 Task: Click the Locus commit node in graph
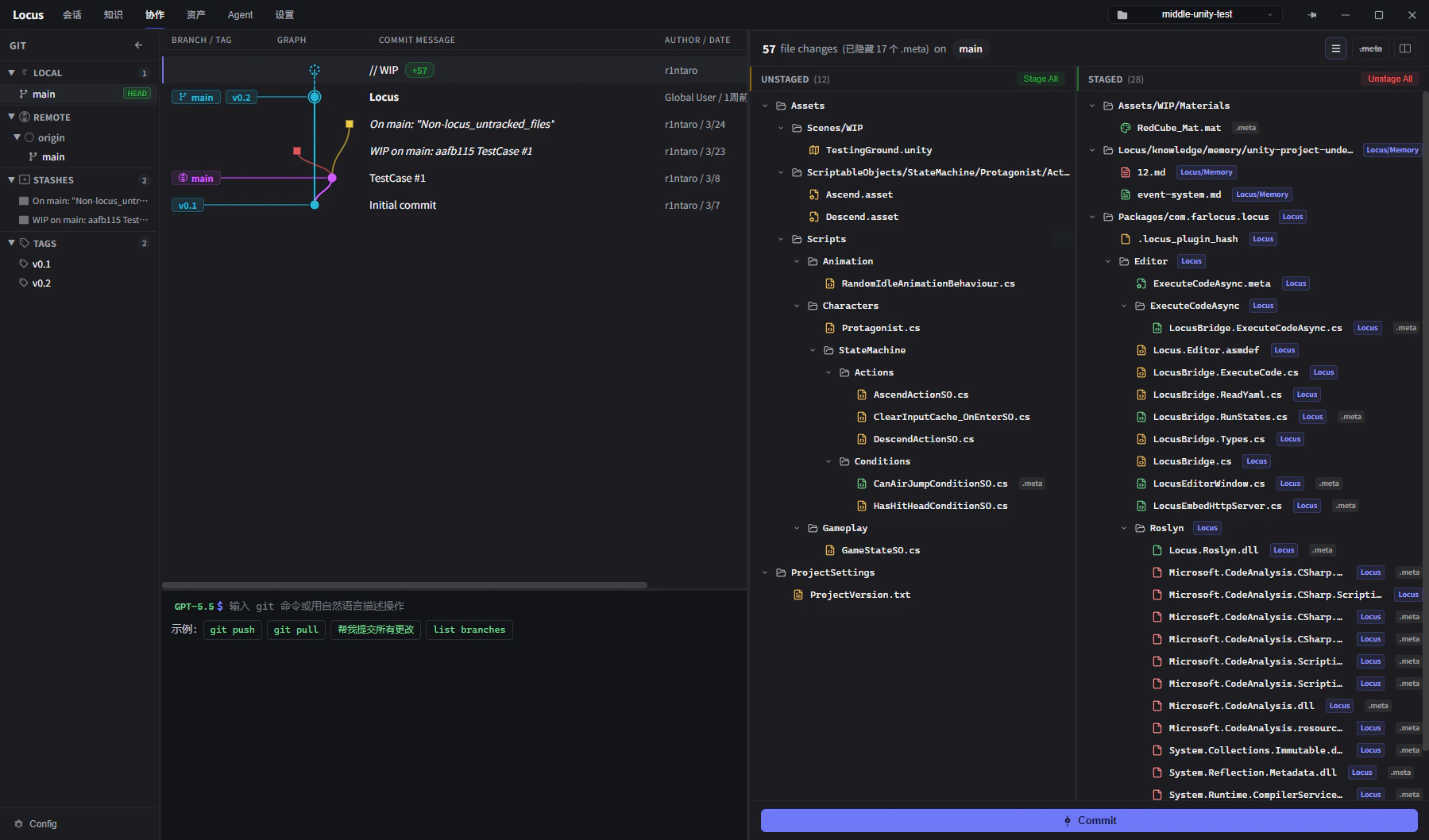tap(315, 98)
